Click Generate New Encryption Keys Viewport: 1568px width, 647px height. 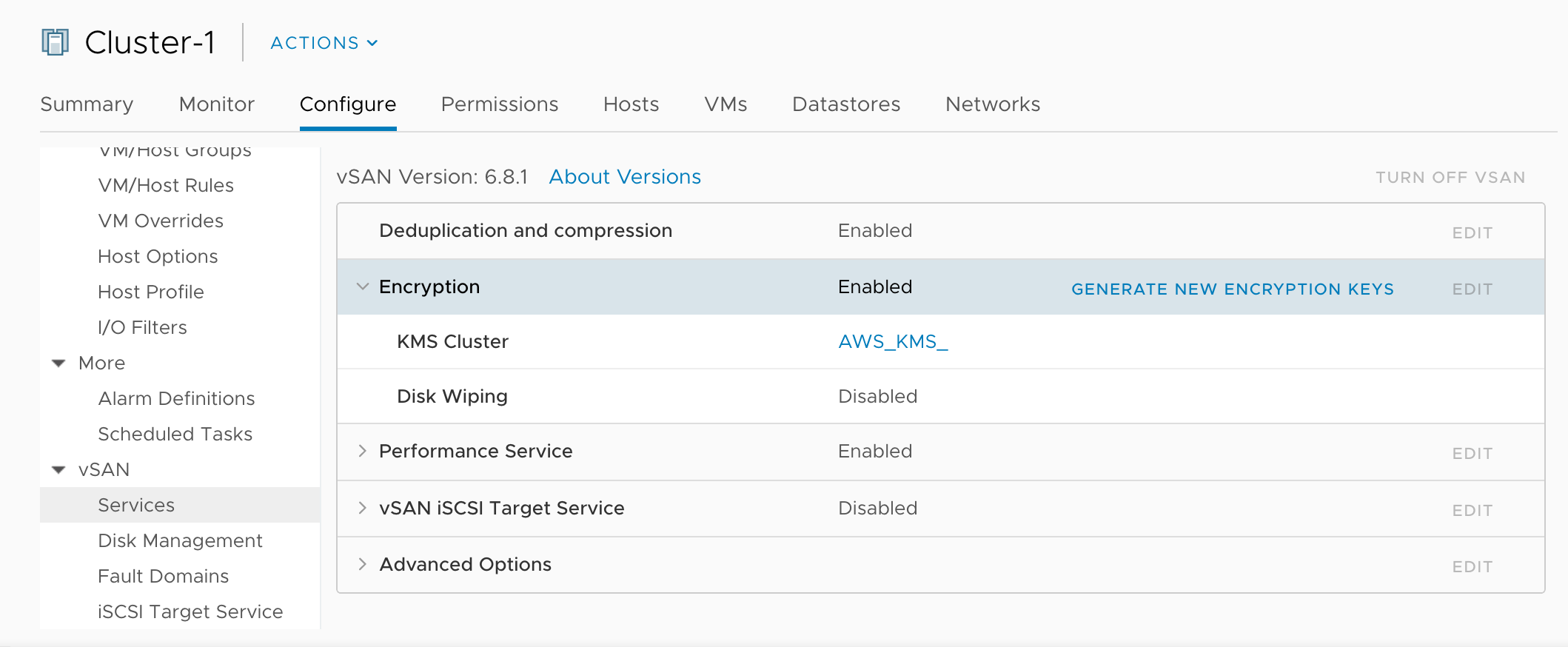[1232, 289]
